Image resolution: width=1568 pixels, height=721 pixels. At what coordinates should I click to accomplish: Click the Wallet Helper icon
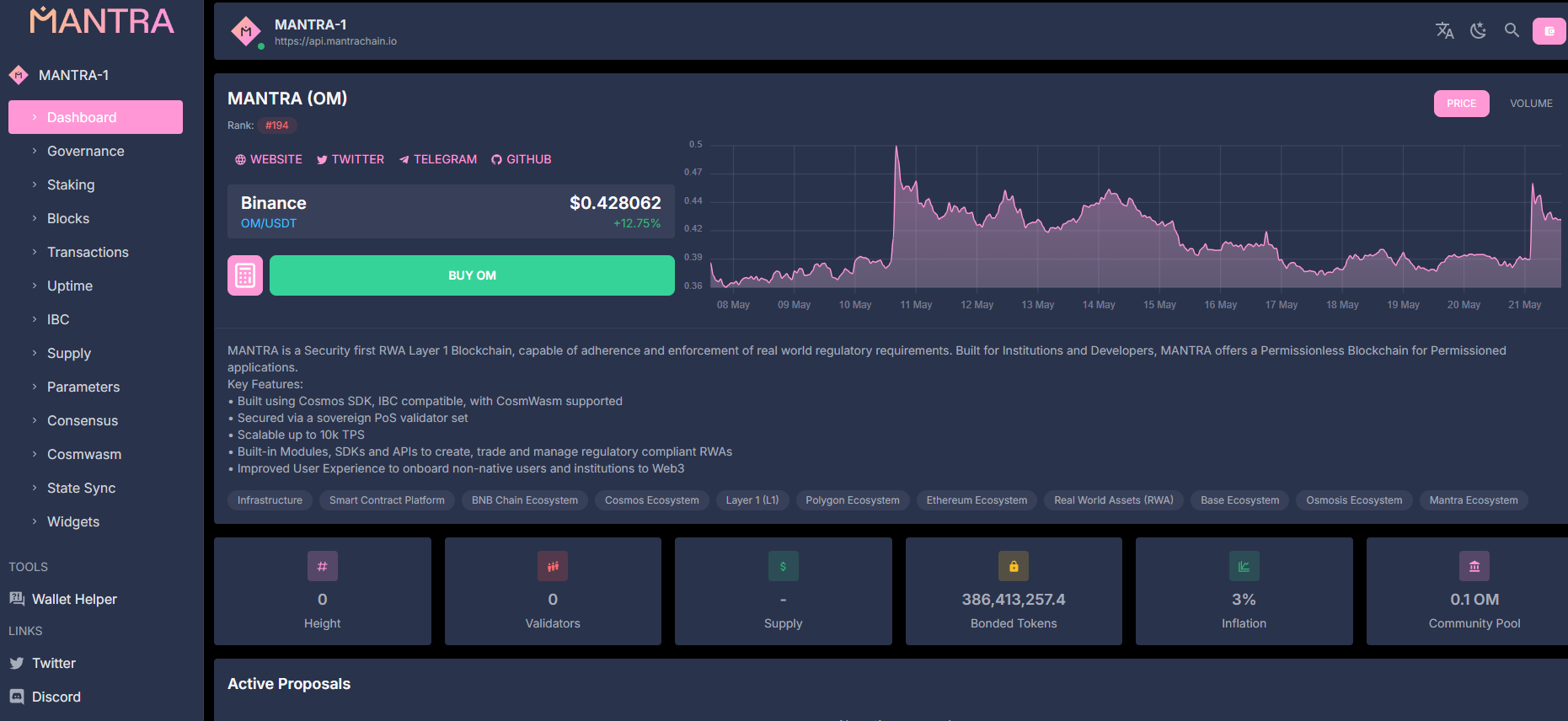tap(17, 599)
